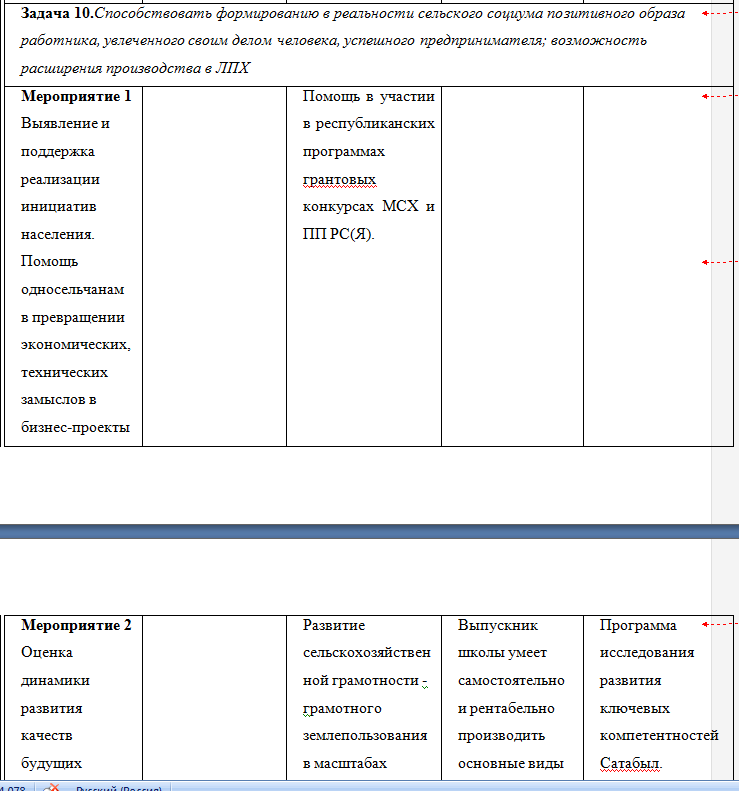This screenshot has width=739, height=791.
Task: Click the line "ной грамотности -"
Action: [x=365, y=681]
